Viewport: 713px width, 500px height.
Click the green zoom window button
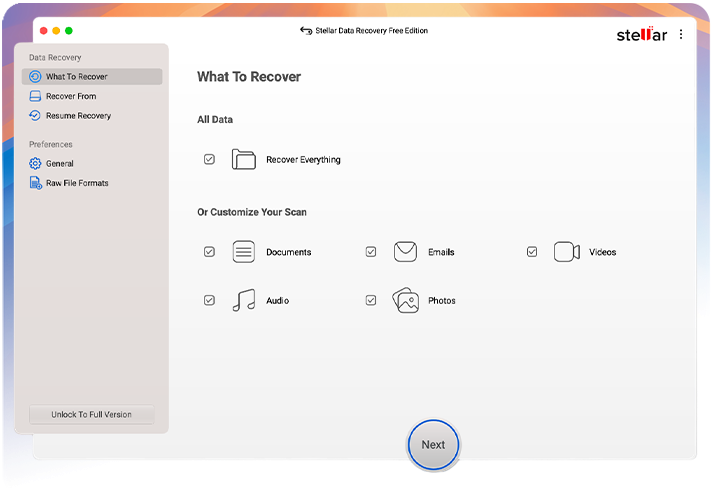pos(69,30)
